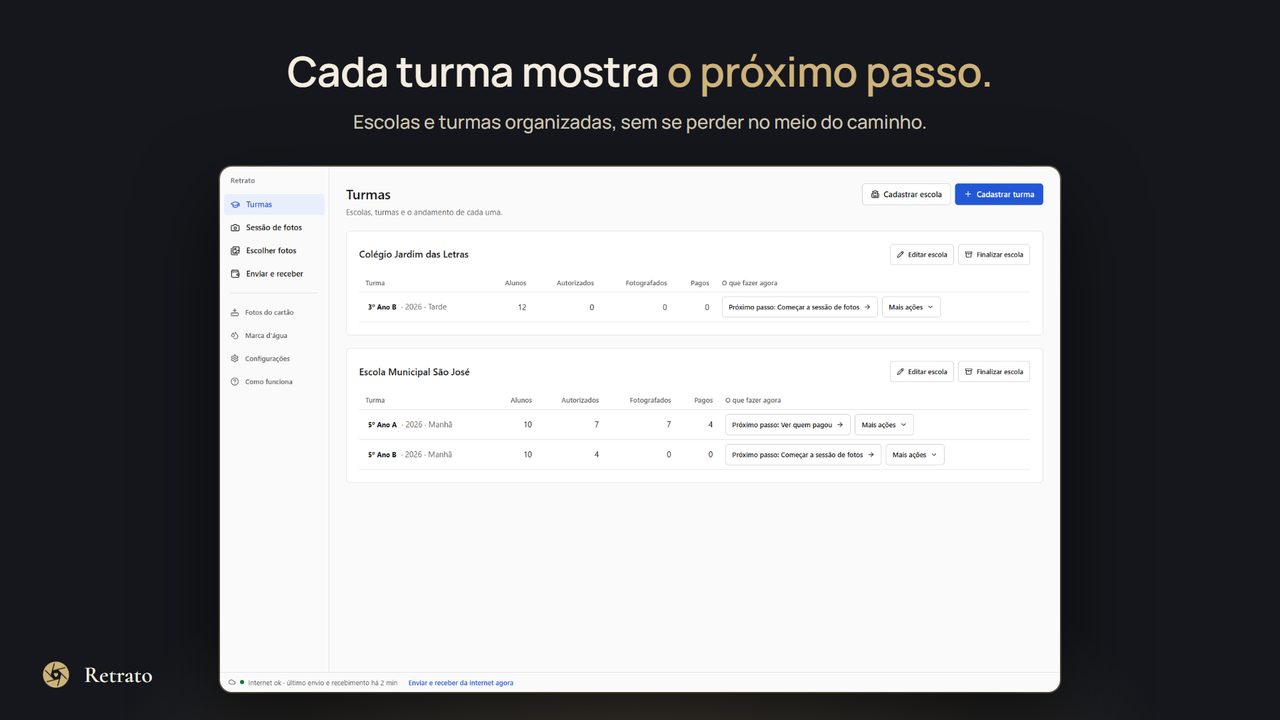Click Editar escola for Escola Municipal São José
Viewport: 1280px width, 720px height.
(x=922, y=371)
